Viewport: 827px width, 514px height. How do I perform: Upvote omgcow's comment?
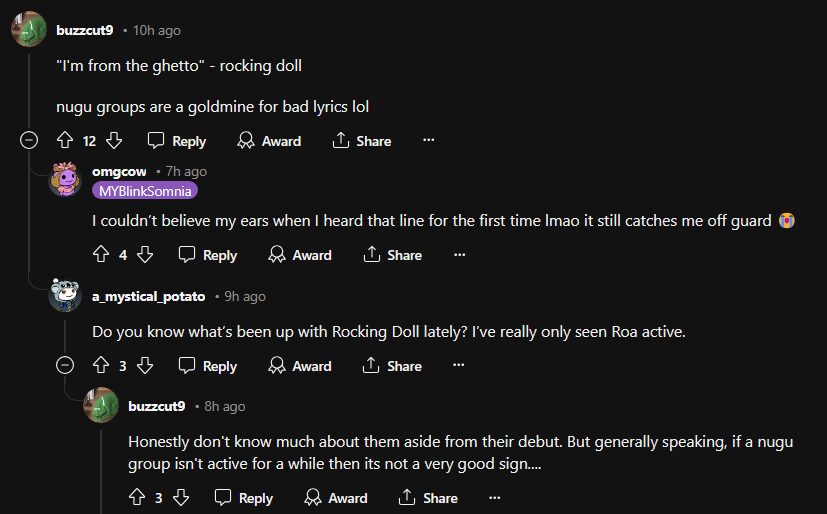click(100, 255)
